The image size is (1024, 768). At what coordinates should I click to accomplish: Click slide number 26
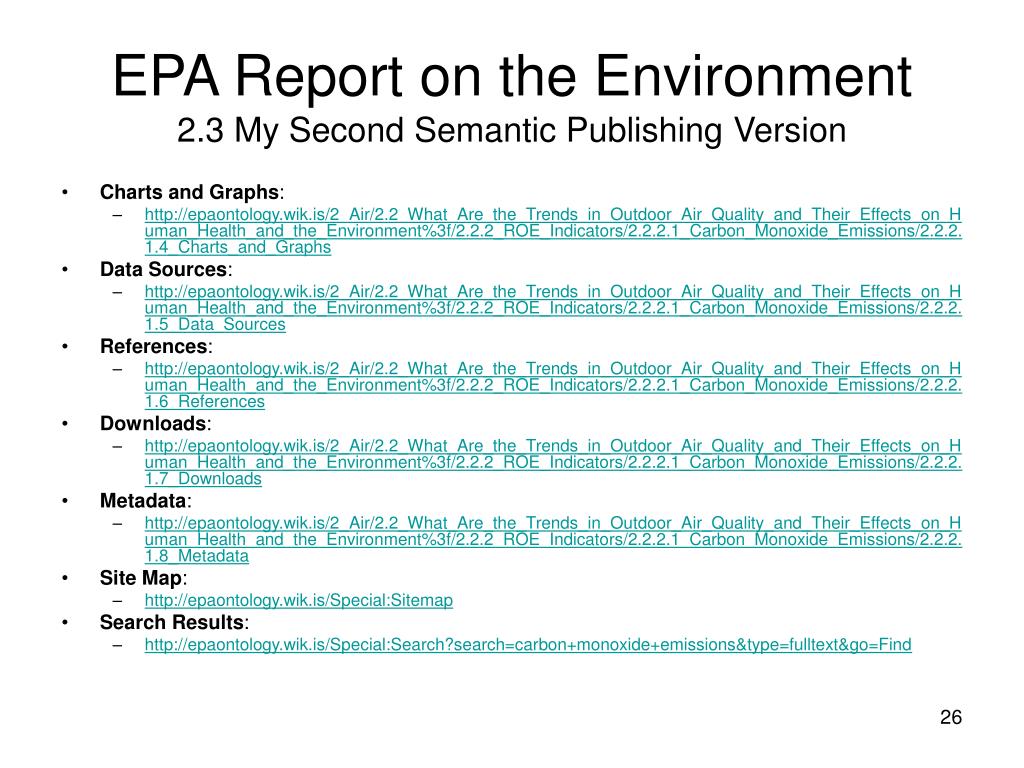(951, 717)
